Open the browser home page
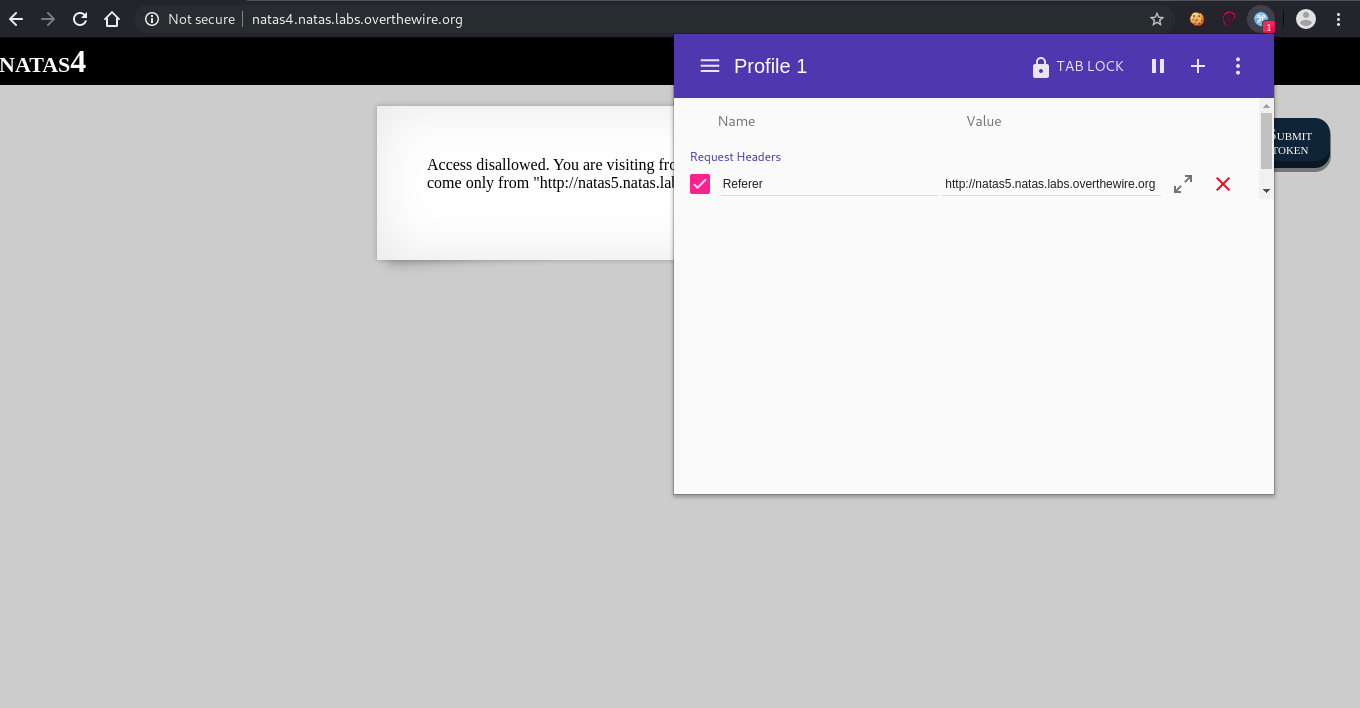Screen dimensions: 1360x708 click(112, 19)
